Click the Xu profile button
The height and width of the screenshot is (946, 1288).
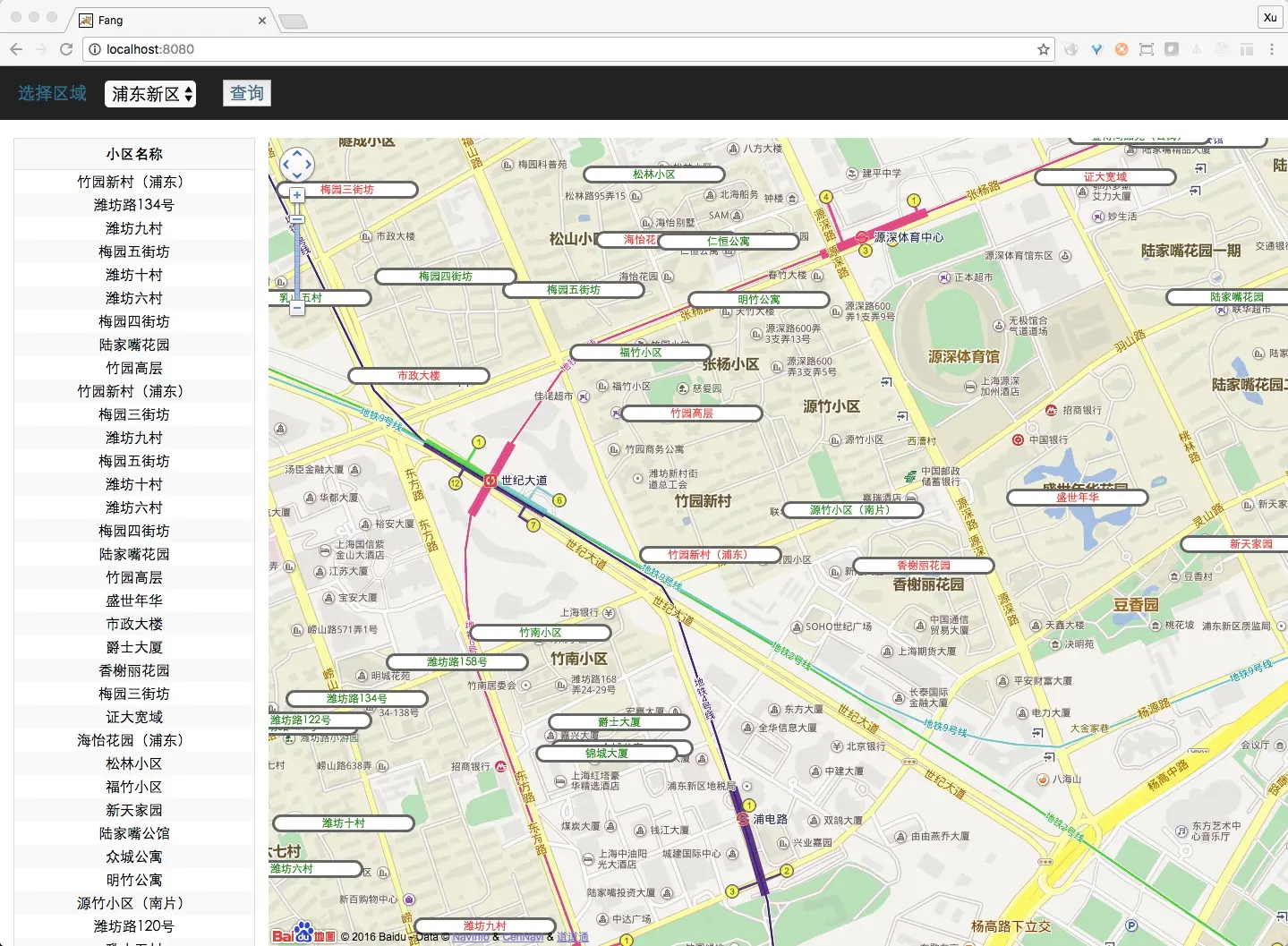[1270, 17]
